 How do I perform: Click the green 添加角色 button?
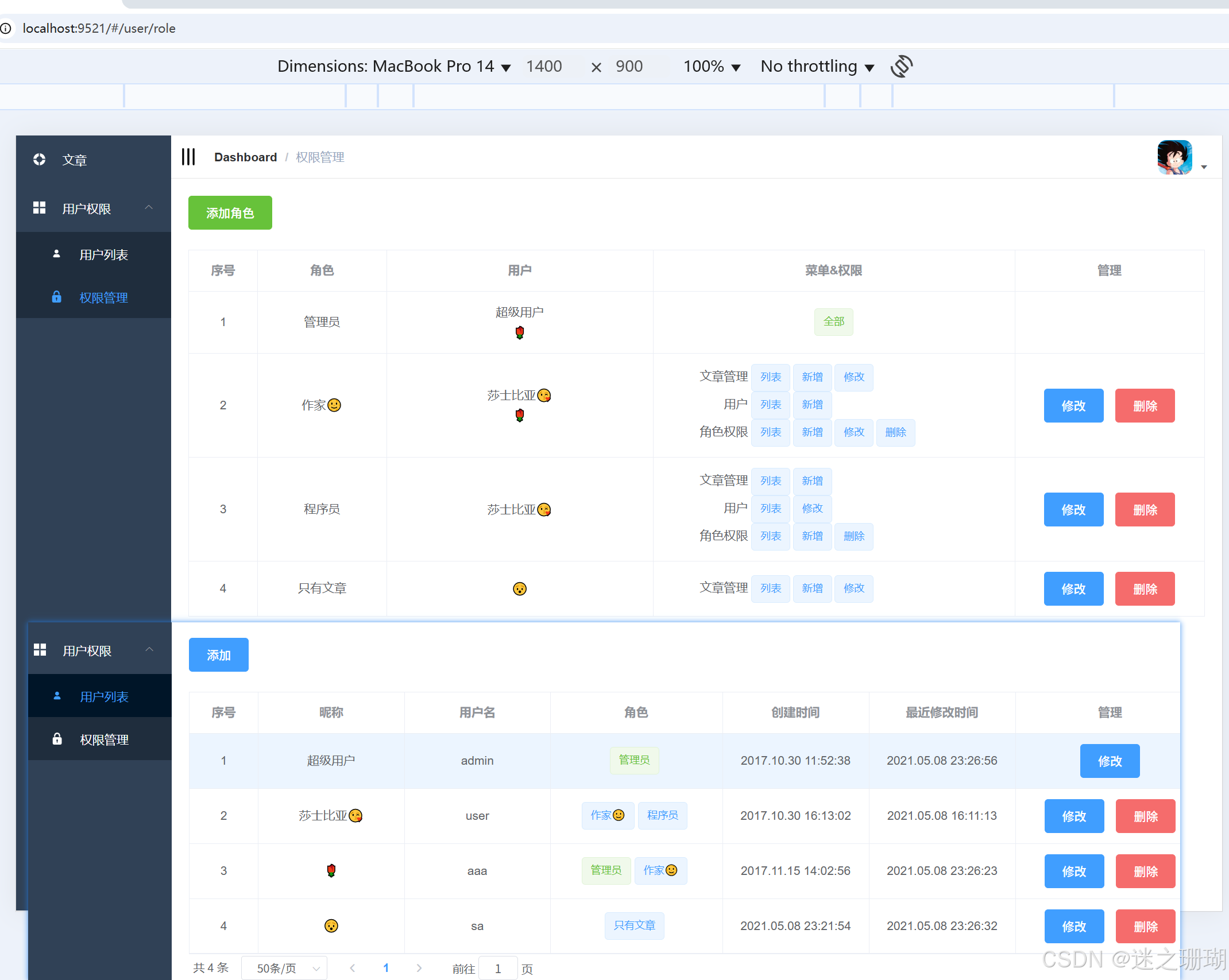click(230, 213)
